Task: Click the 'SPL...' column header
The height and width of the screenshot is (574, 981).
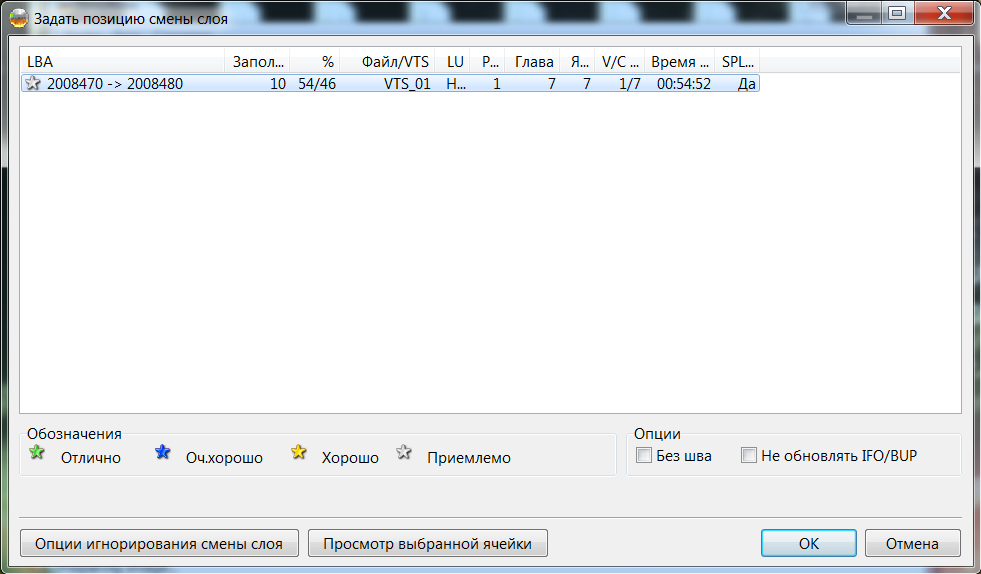Action: click(x=737, y=62)
